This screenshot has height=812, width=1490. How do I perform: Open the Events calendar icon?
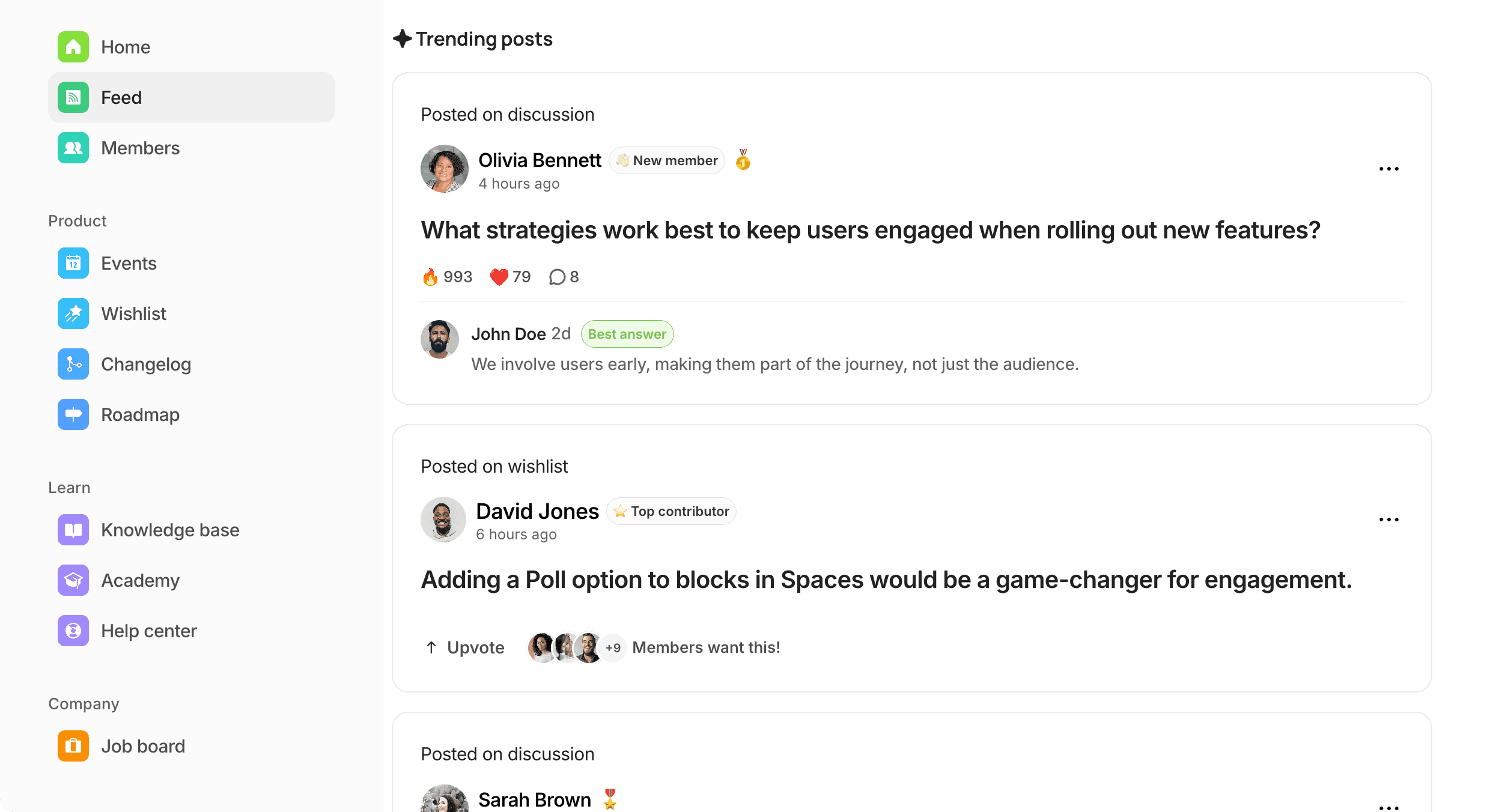click(73, 263)
